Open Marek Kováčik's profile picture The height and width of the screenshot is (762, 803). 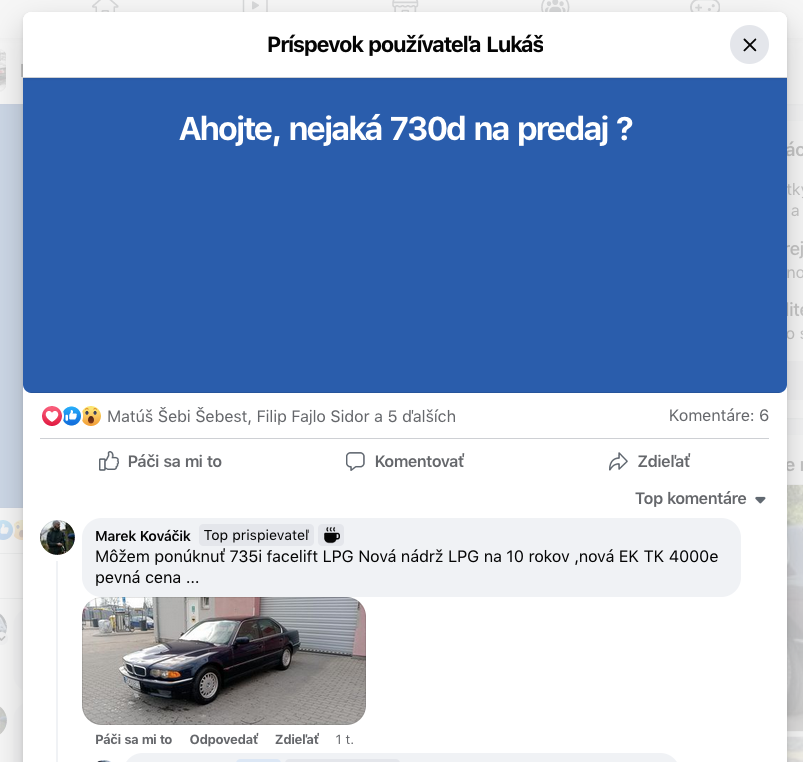[x=57, y=537]
